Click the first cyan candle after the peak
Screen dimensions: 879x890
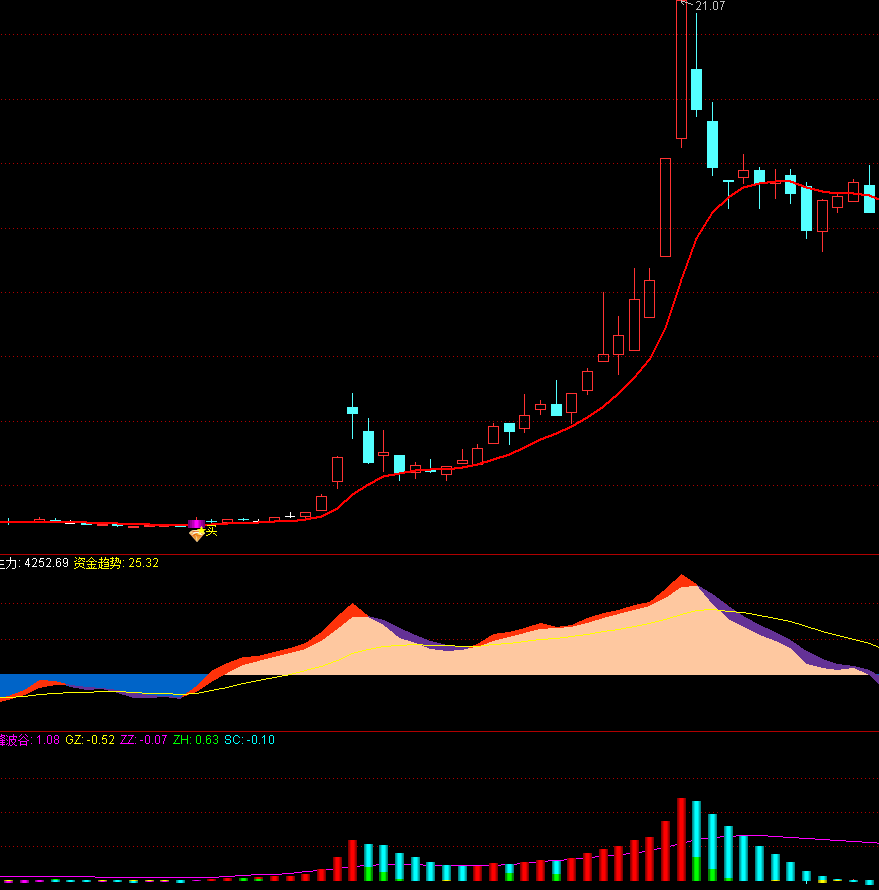coord(696,88)
